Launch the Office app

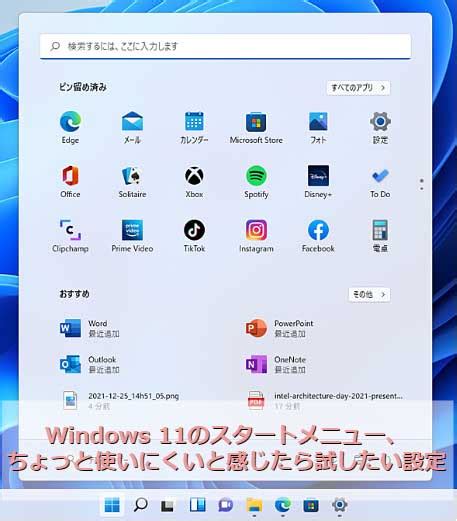[x=70, y=182]
